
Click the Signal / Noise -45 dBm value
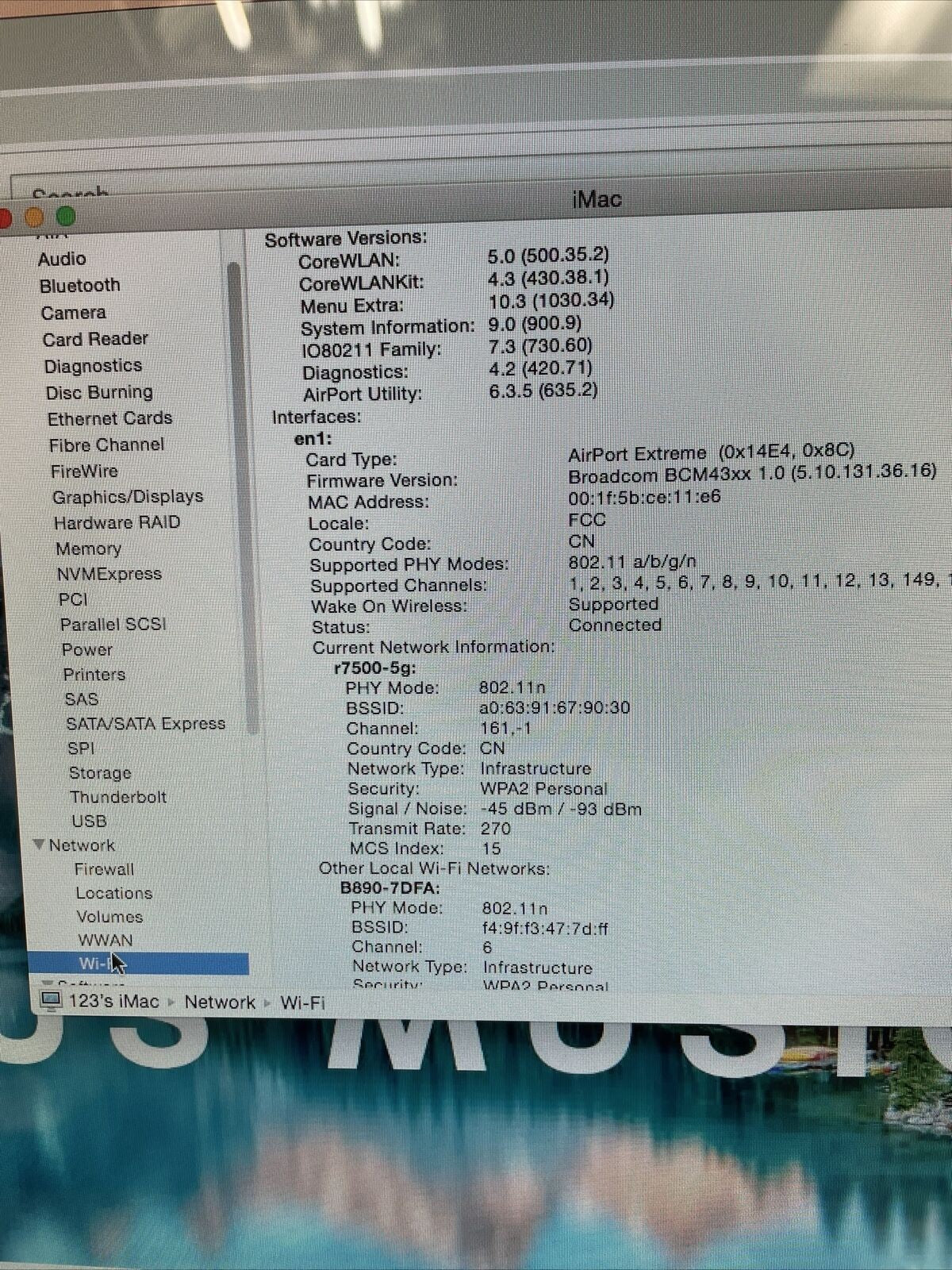[560, 809]
